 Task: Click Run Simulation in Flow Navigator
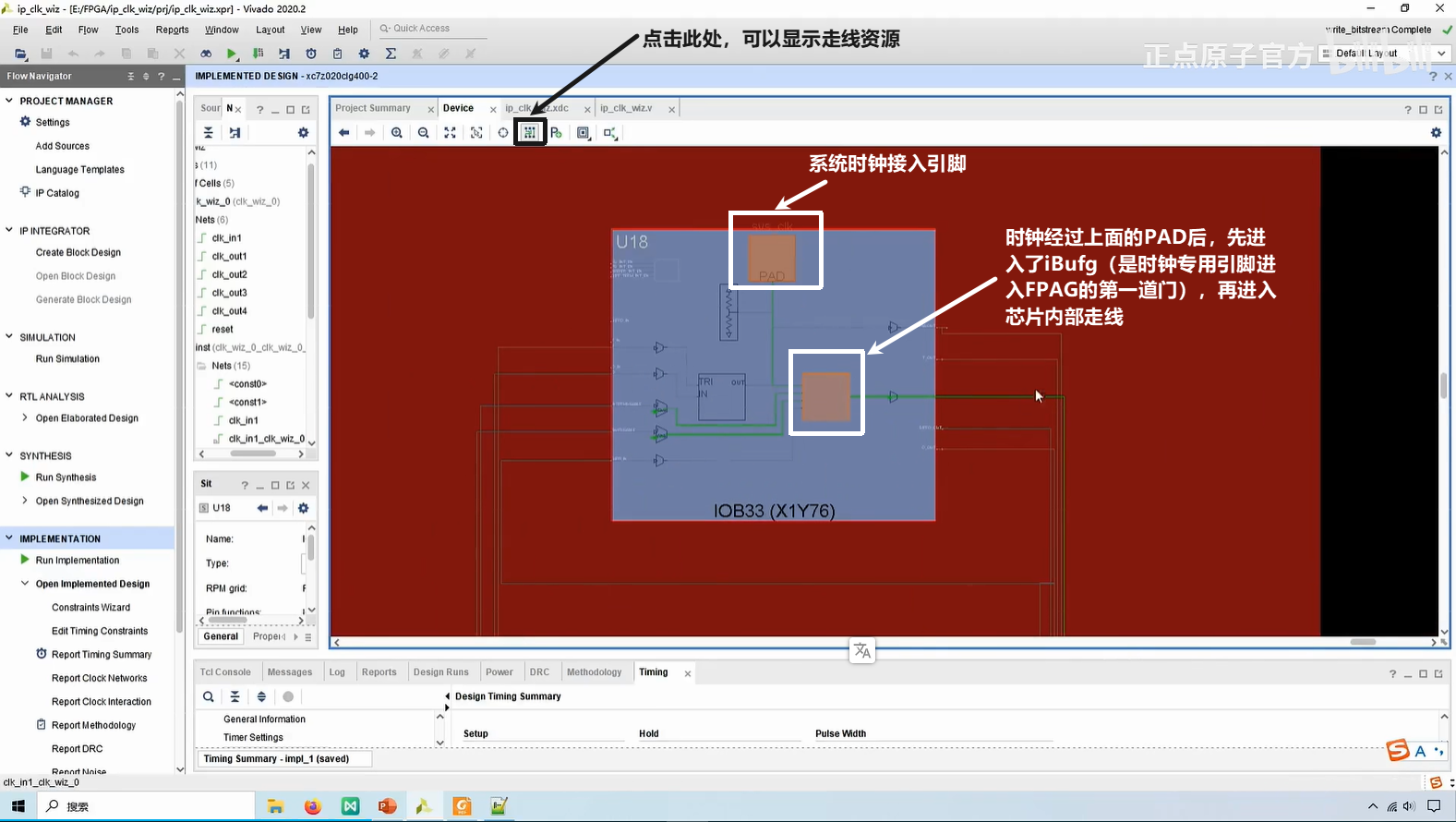[67, 358]
